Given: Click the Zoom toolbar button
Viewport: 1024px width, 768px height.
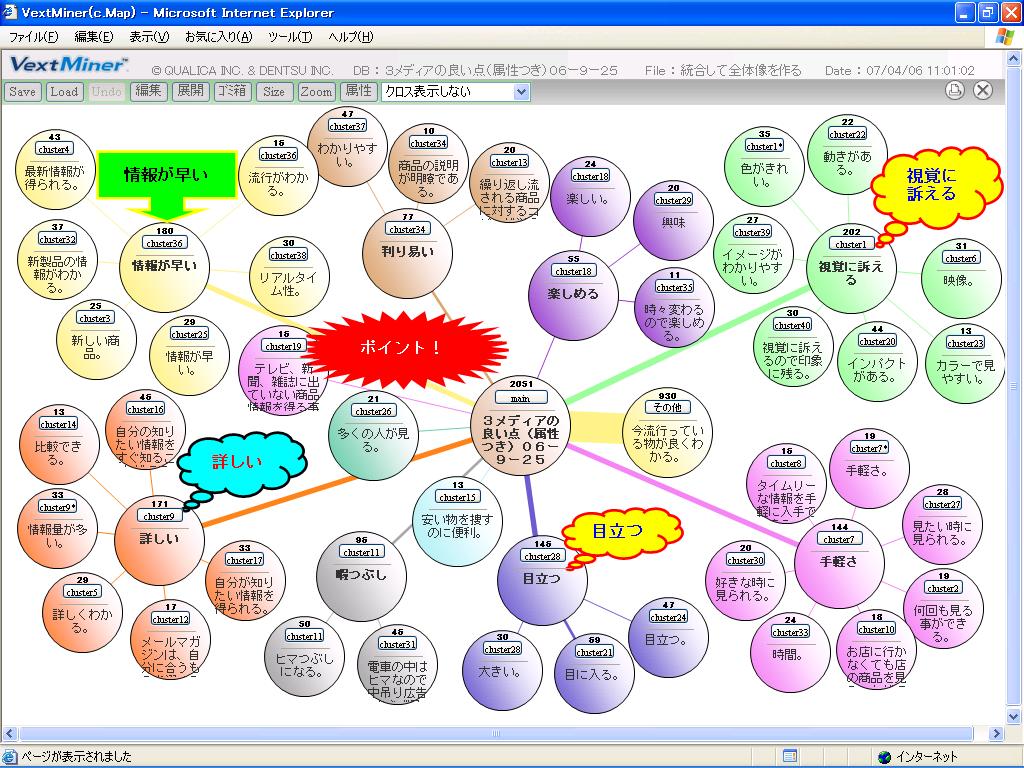Looking at the screenshot, I should [316, 91].
